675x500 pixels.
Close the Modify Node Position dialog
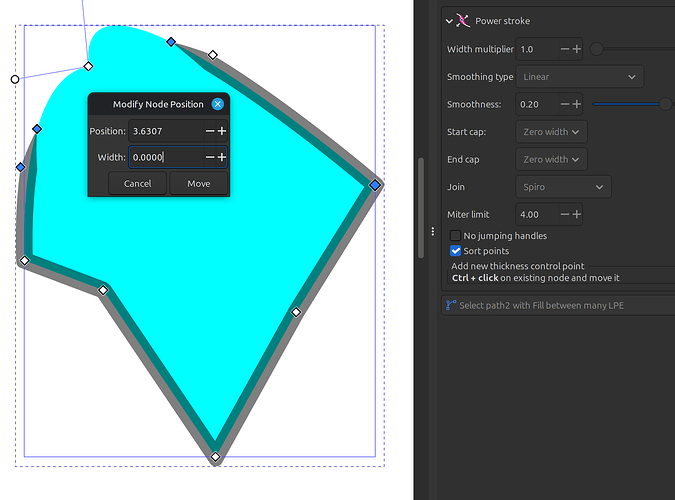click(x=217, y=104)
